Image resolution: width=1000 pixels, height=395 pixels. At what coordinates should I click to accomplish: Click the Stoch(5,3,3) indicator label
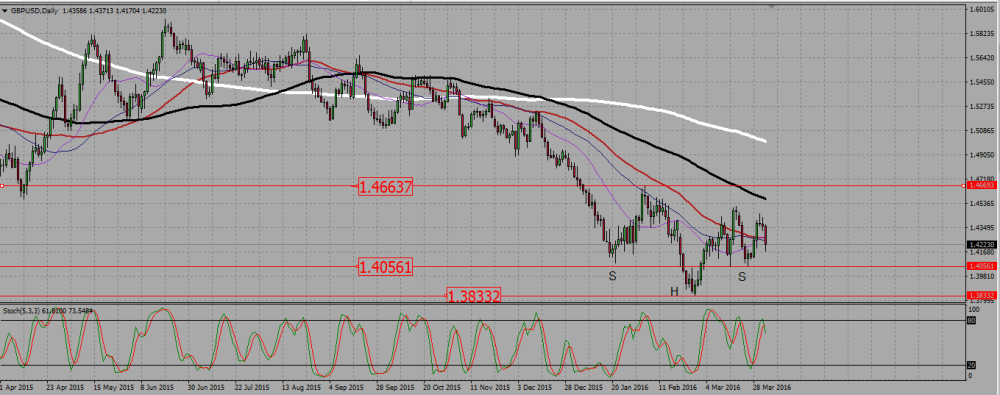tap(21, 311)
